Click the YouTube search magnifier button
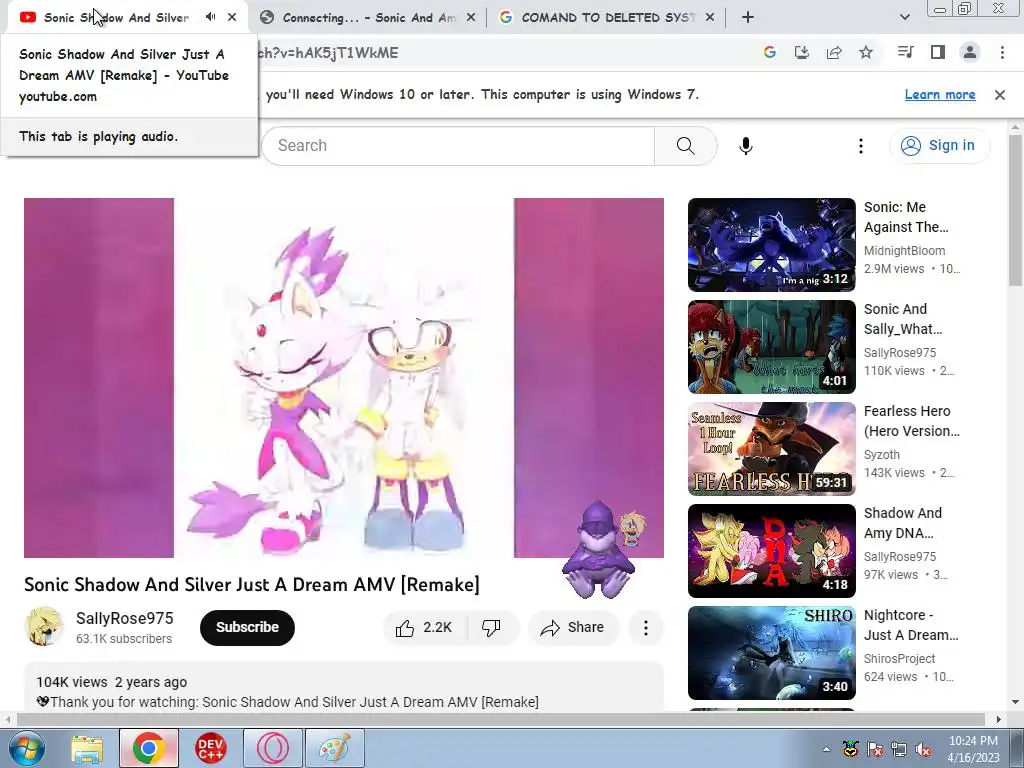The image size is (1024, 768). click(686, 146)
